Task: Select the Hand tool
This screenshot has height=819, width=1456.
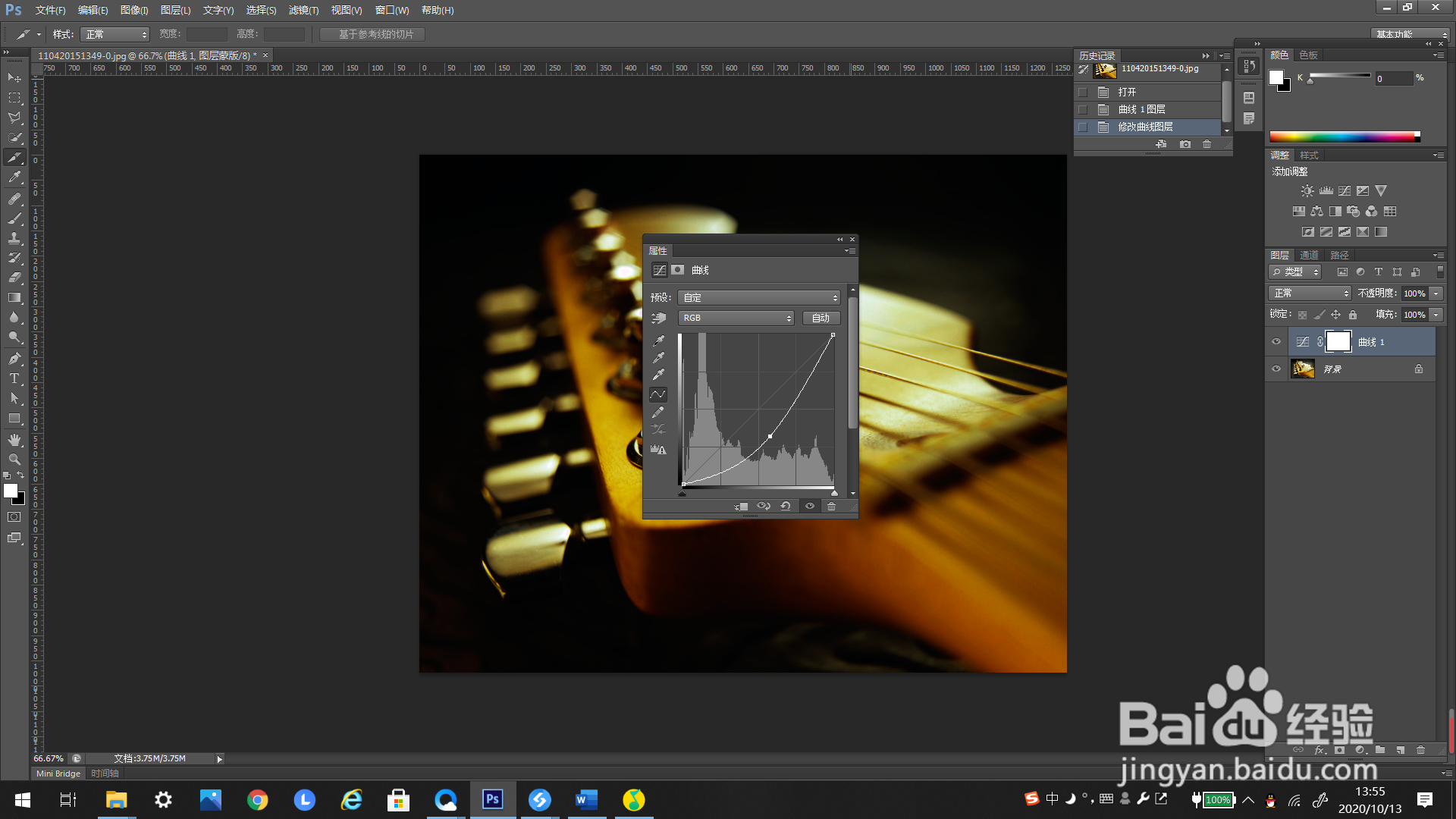Action: click(x=14, y=440)
